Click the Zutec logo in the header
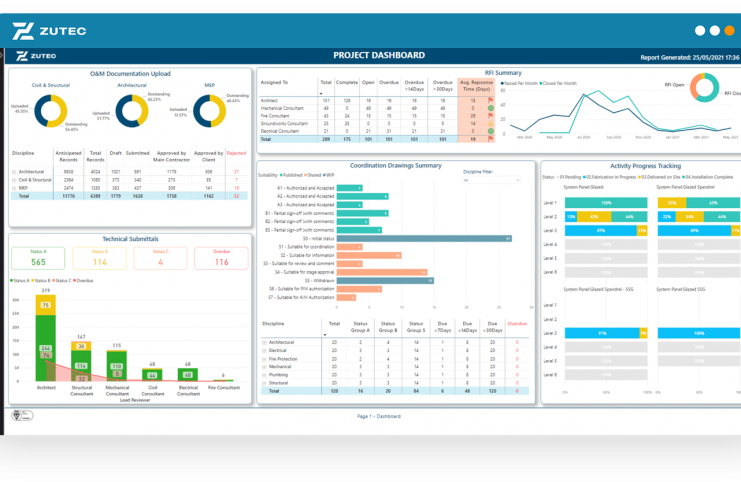Image resolution: width=741 pixels, height=486 pixels. pyautogui.click(x=50, y=31)
